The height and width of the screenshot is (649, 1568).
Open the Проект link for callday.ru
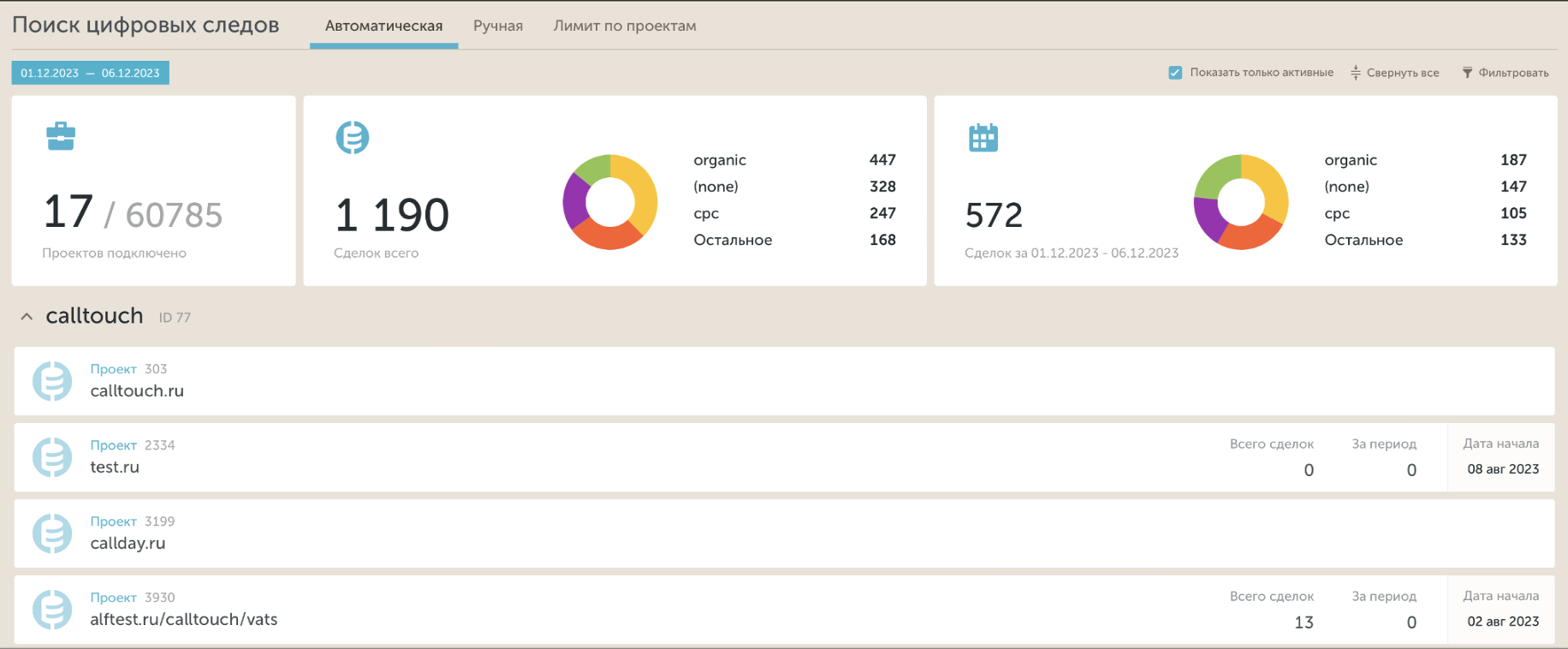(x=114, y=521)
